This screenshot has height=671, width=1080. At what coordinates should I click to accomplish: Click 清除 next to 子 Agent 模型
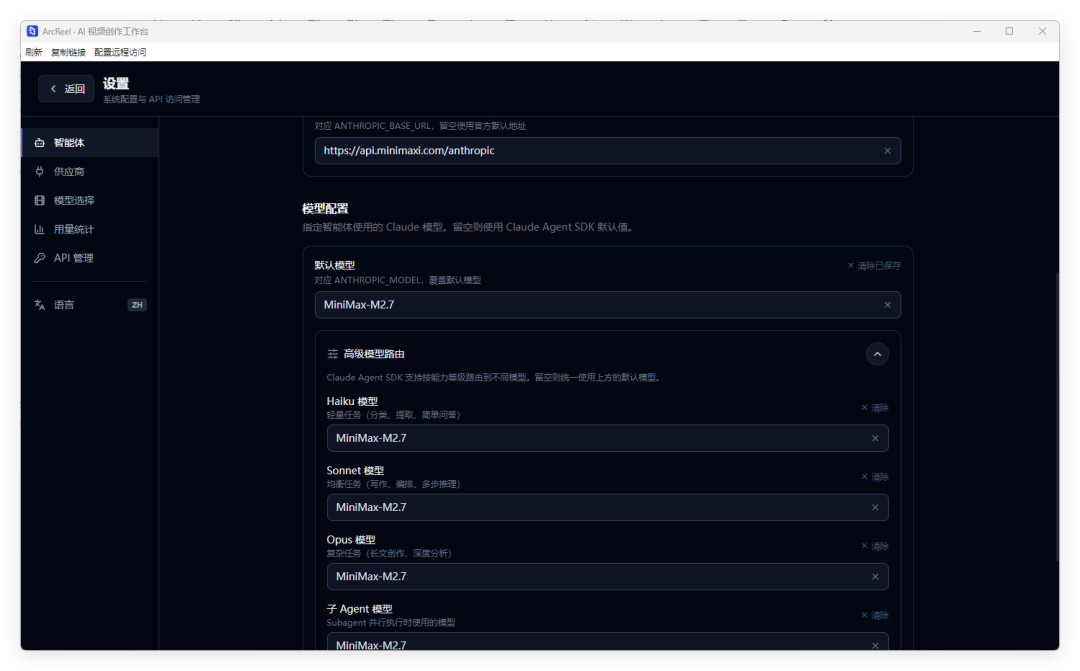tap(875, 615)
